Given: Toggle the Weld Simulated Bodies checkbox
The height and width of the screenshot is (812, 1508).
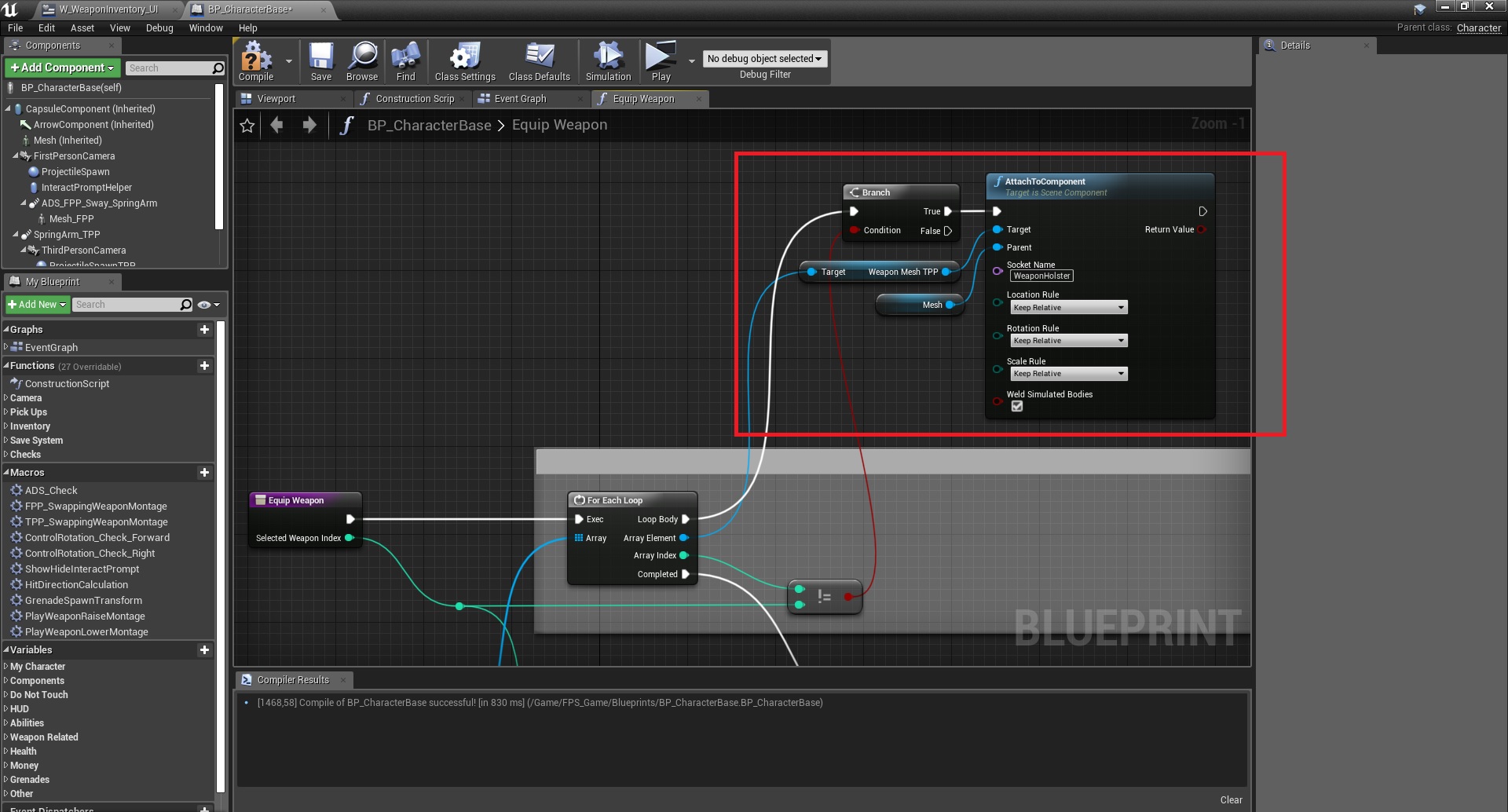Looking at the screenshot, I should pos(1017,407).
